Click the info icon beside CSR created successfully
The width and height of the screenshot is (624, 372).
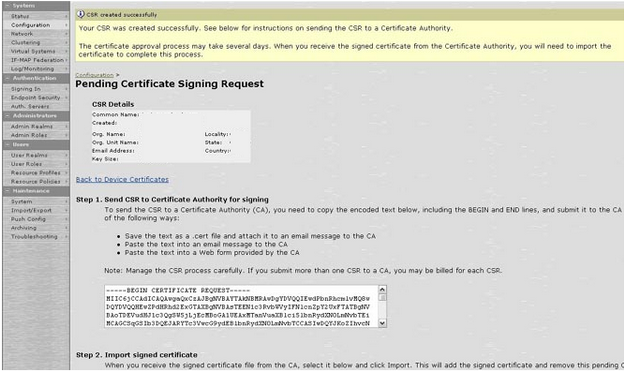coord(80,14)
